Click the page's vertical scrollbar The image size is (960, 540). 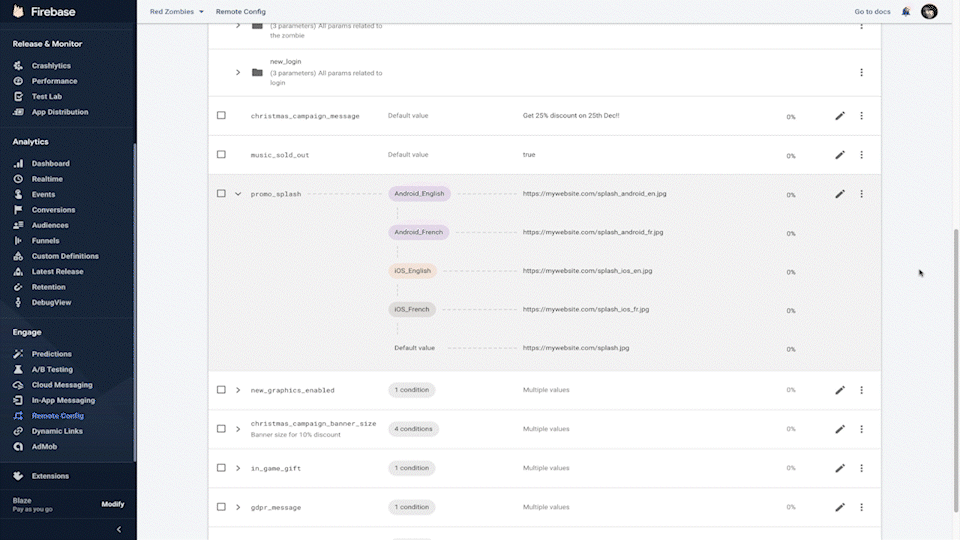point(955,300)
